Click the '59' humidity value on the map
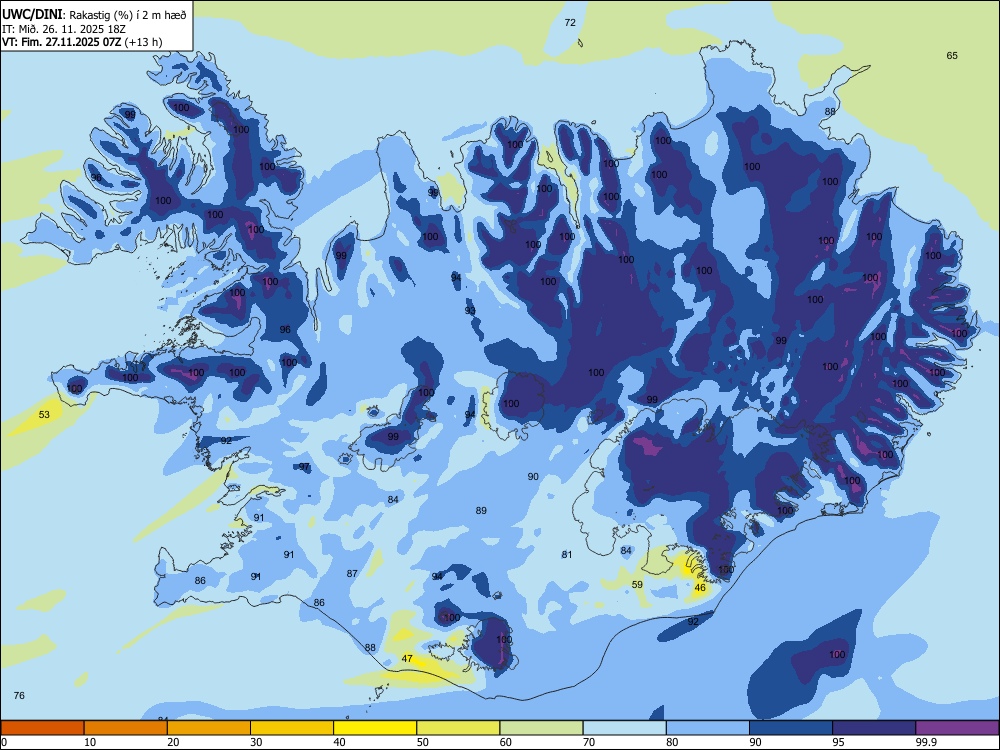This screenshot has height=750, width=1000. 637,584
